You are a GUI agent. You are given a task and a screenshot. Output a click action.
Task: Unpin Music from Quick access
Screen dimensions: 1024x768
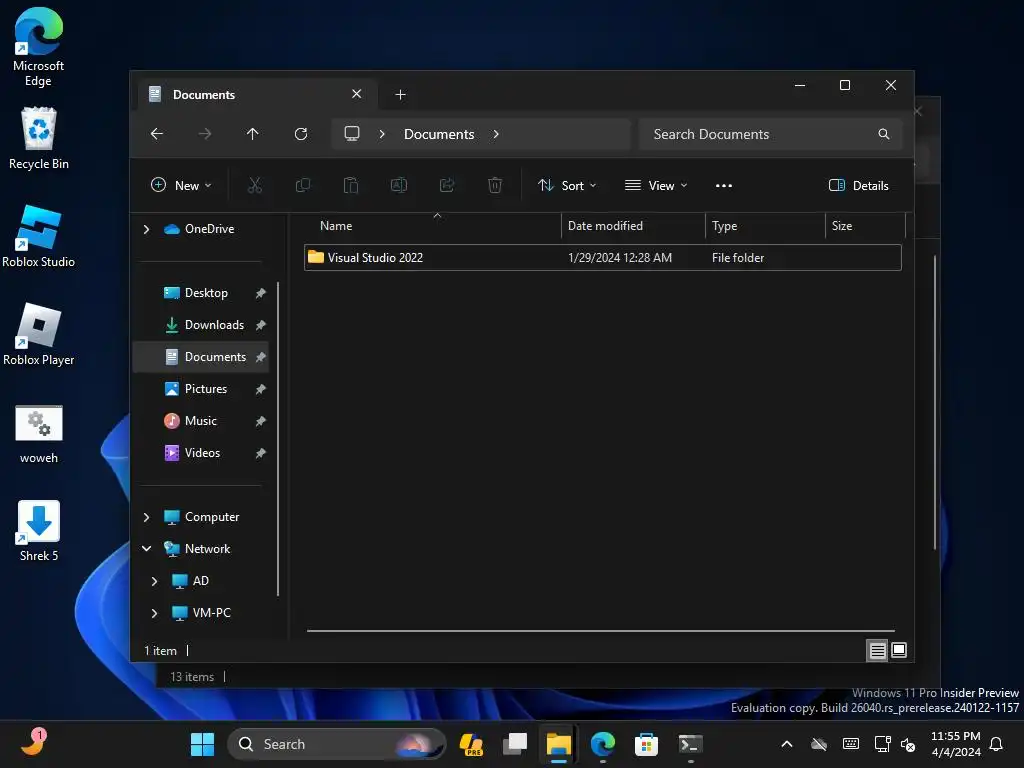tap(261, 421)
